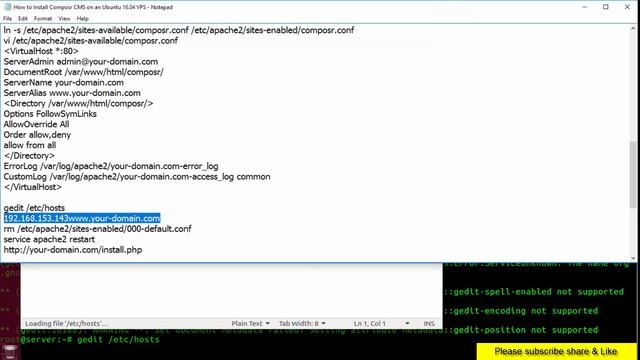Viewport: 640px width, 360px height.
Task: Open the File menu in Notepad
Action: 7,18
